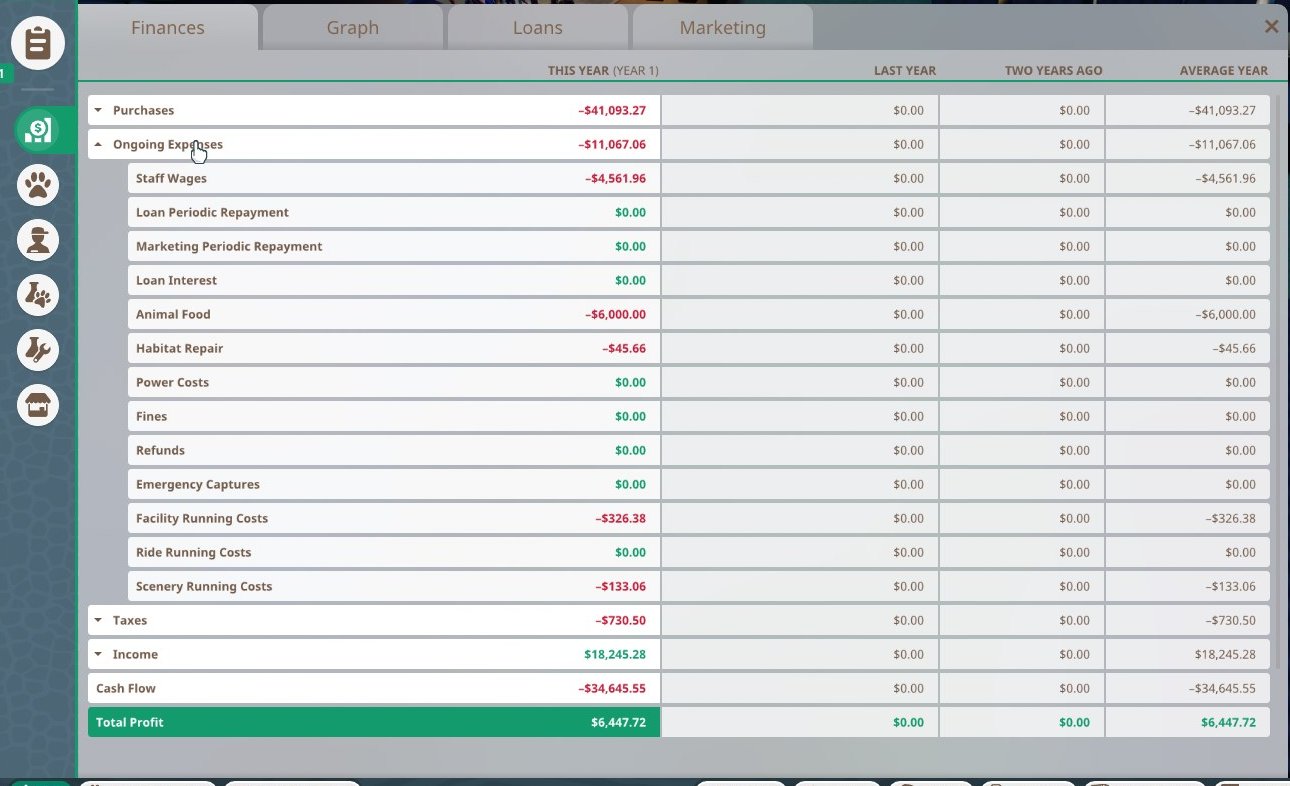
Task: Select the Cash Flow row label
Action: (x=126, y=688)
